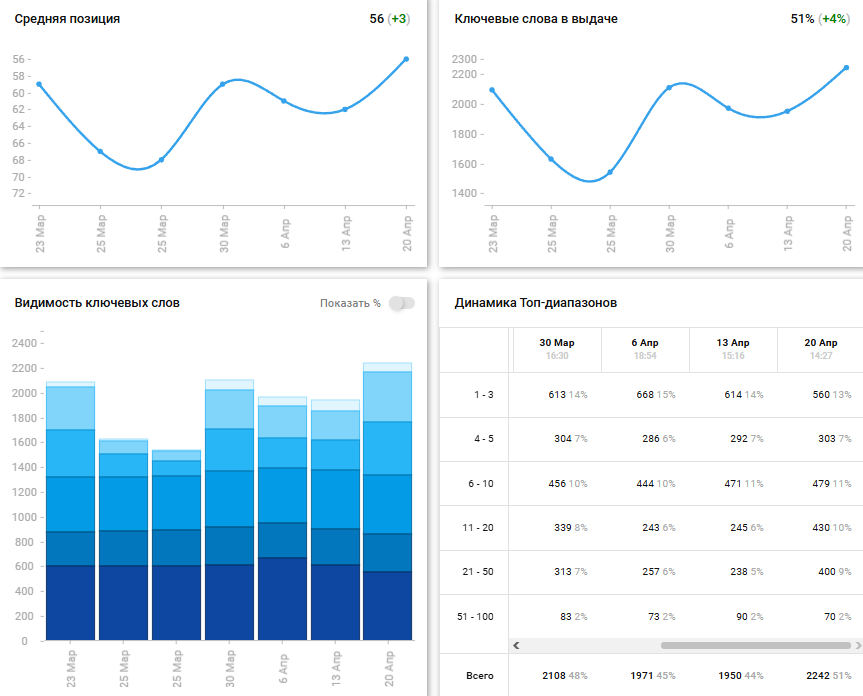Click the 13 Апр point on average position chart
This screenshot has height=696, width=863.
(345, 109)
